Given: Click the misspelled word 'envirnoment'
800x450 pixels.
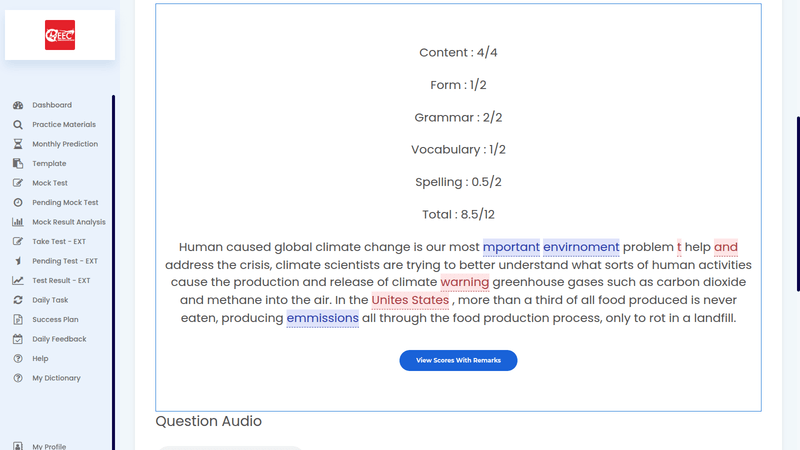Looking at the screenshot, I should point(581,247).
